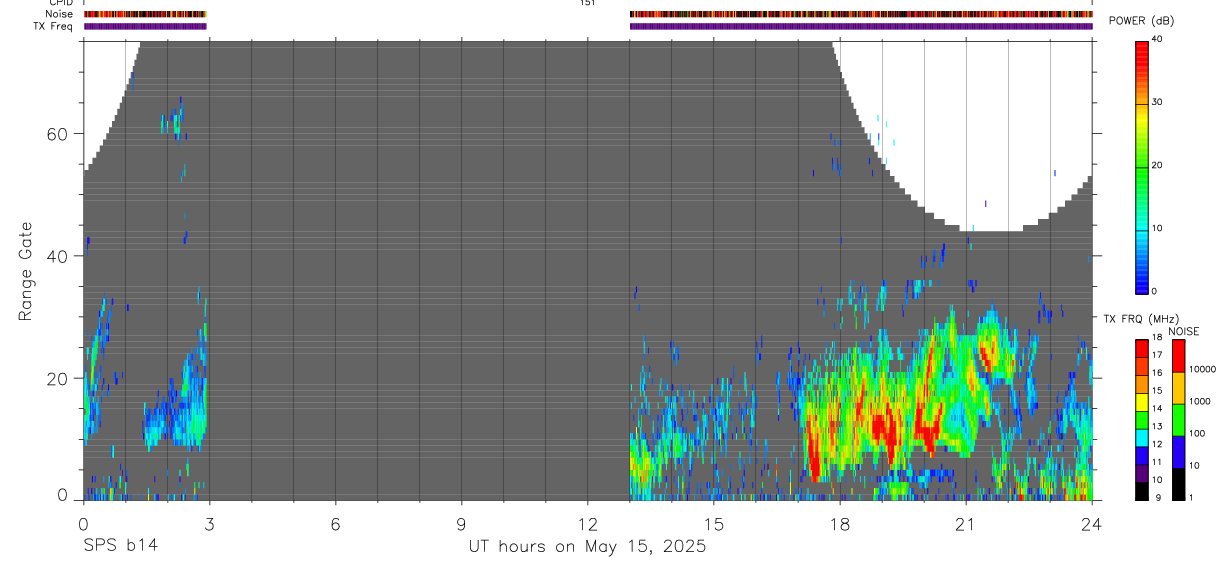Viewport: 1228px width, 567px height.
Task: Click the NOISE color scale bar
Action: [1178, 419]
